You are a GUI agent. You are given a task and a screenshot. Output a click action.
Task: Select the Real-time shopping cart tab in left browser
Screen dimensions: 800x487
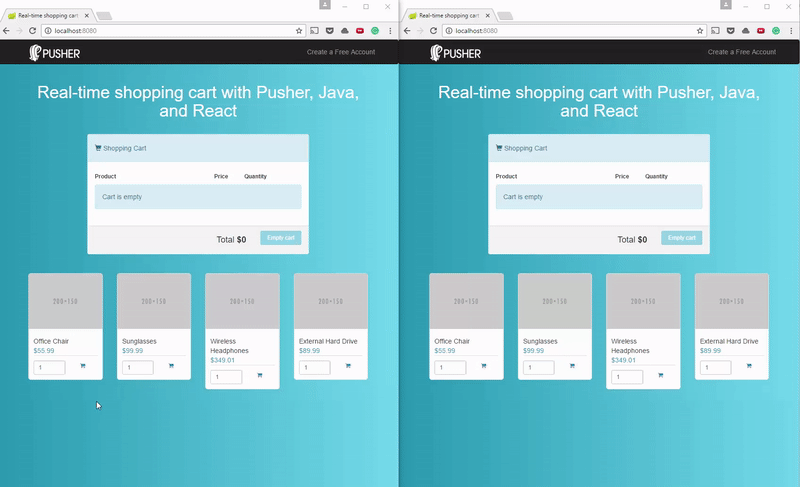click(47, 15)
